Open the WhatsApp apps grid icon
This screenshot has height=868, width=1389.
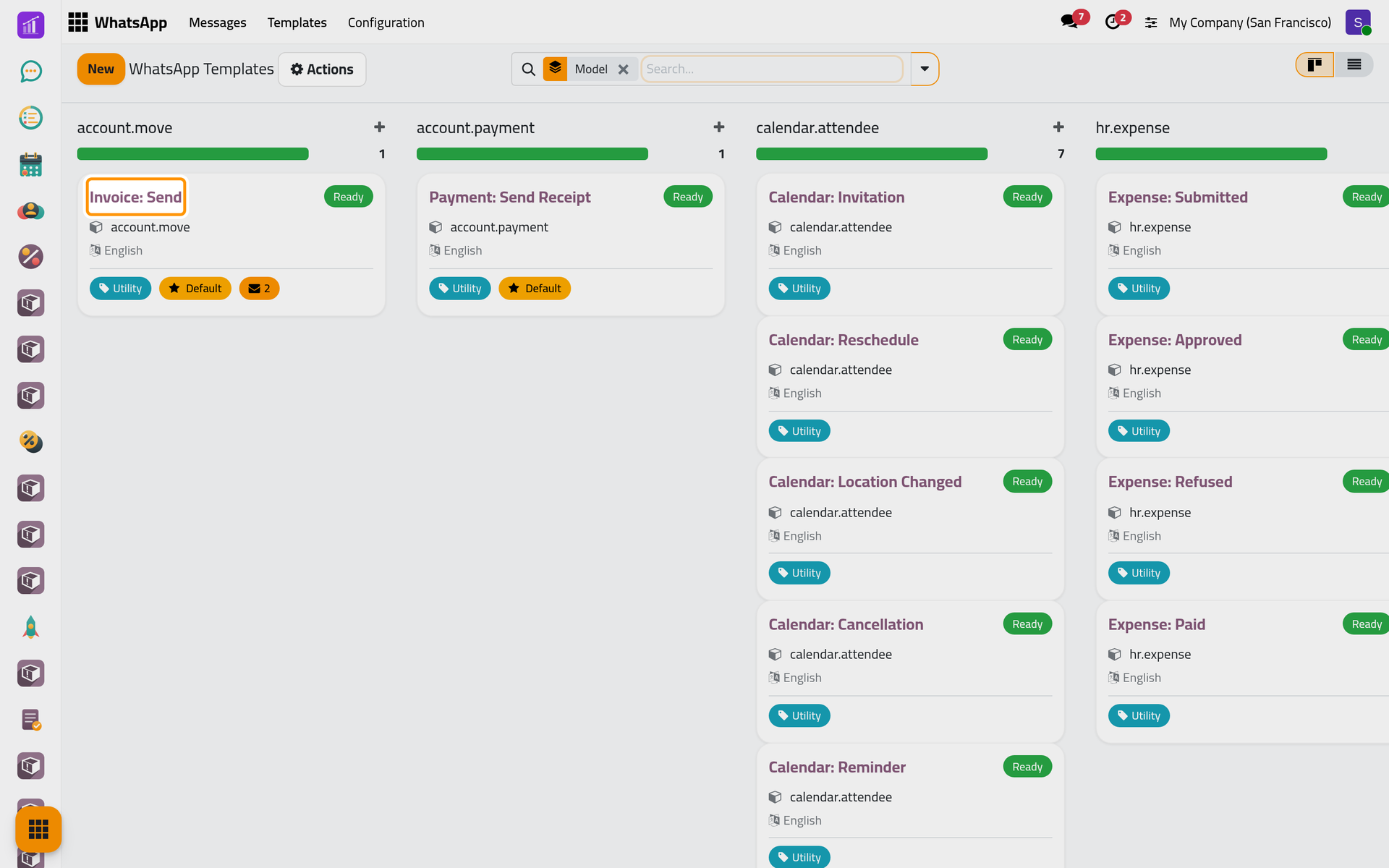(77, 22)
